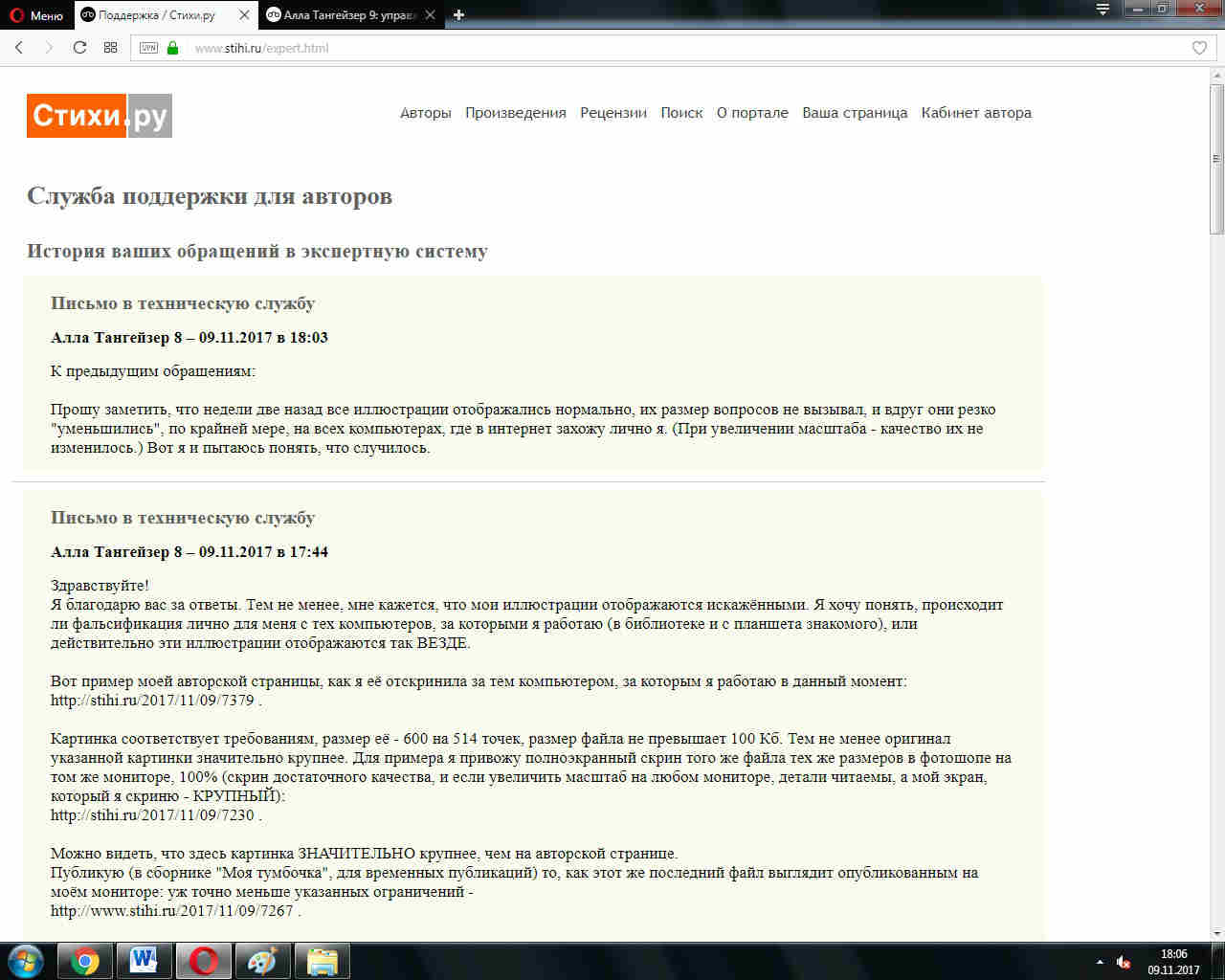This screenshot has width=1225, height=980.
Task: Open Paint from the taskbar
Action: [261, 960]
